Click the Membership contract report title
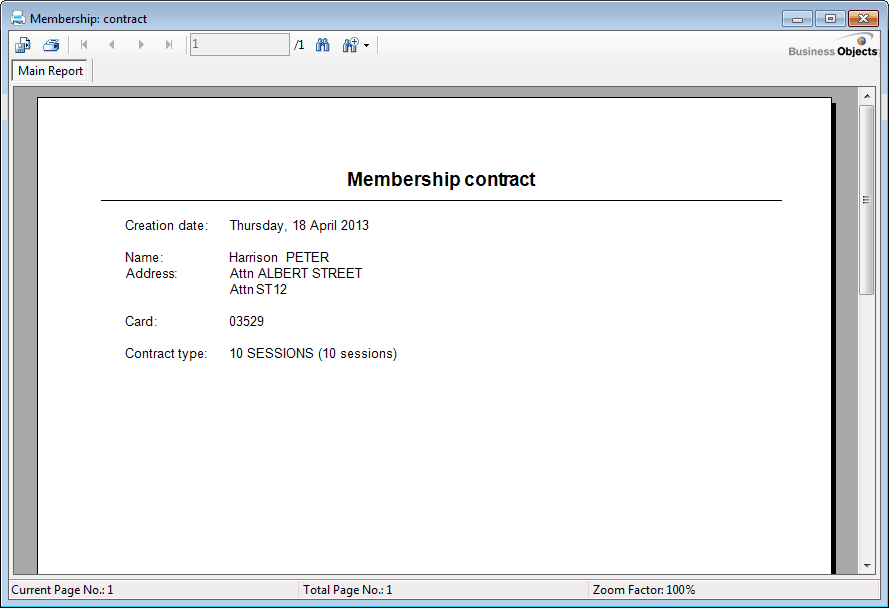This screenshot has height=608, width=889. [x=441, y=180]
